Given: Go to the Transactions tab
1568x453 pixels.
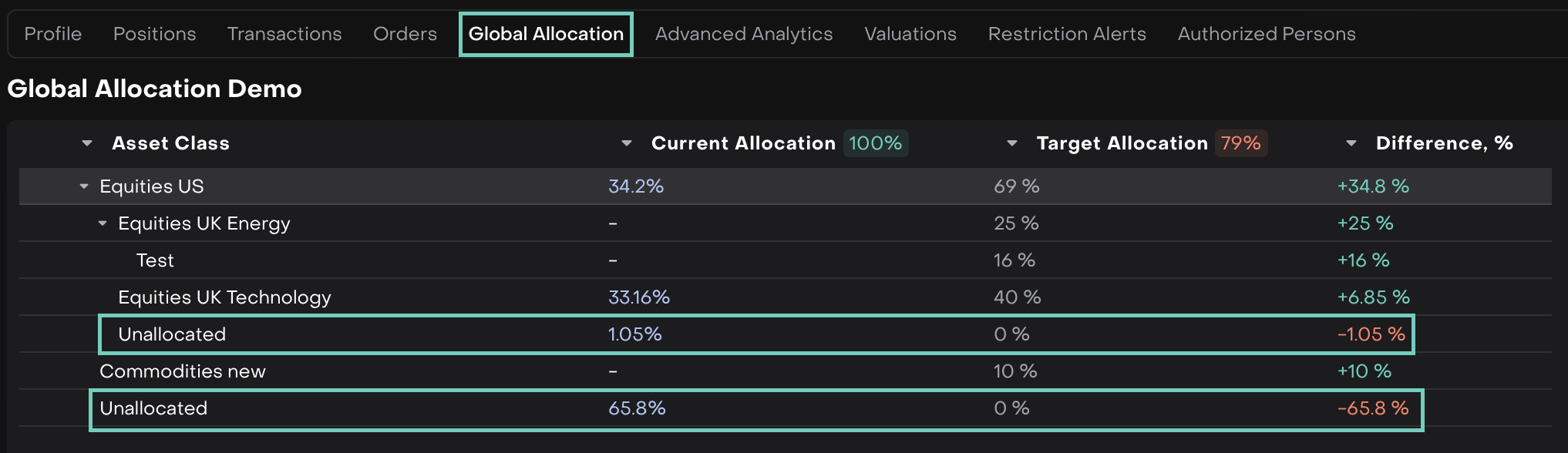Looking at the screenshot, I should pyautogui.click(x=284, y=34).
